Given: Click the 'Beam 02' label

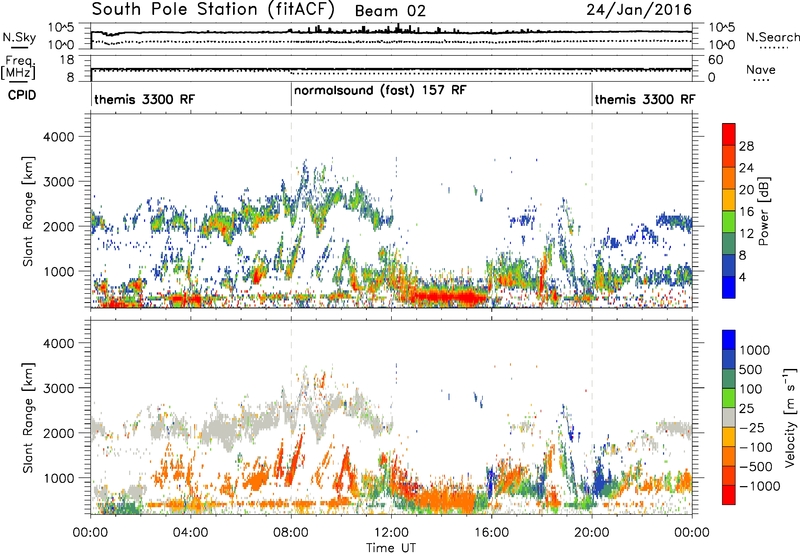Looking at the screenshot, I should click(x=390, y=11).
